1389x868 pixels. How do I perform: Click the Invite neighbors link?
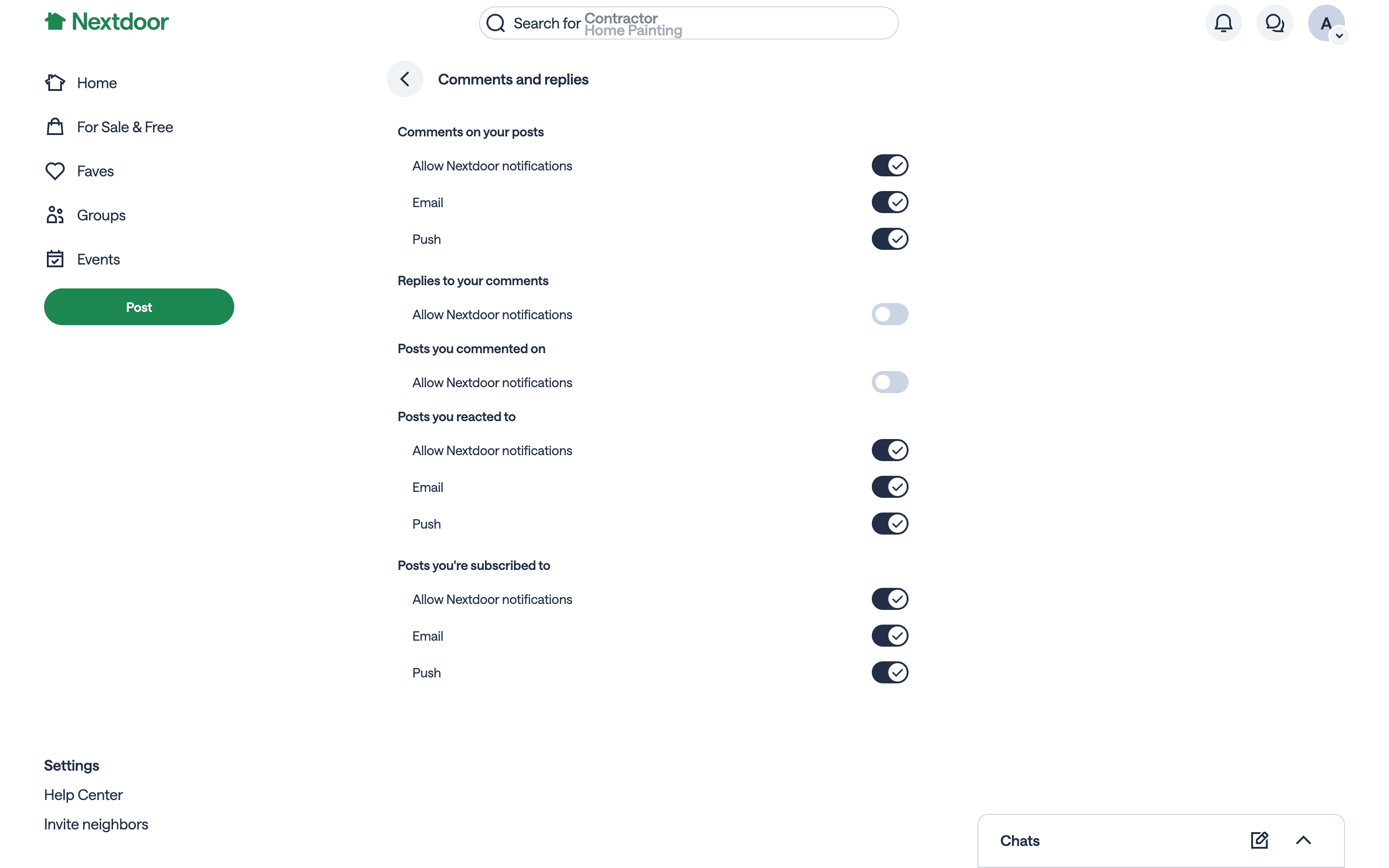pyautogui.click(x=96, y=824)
